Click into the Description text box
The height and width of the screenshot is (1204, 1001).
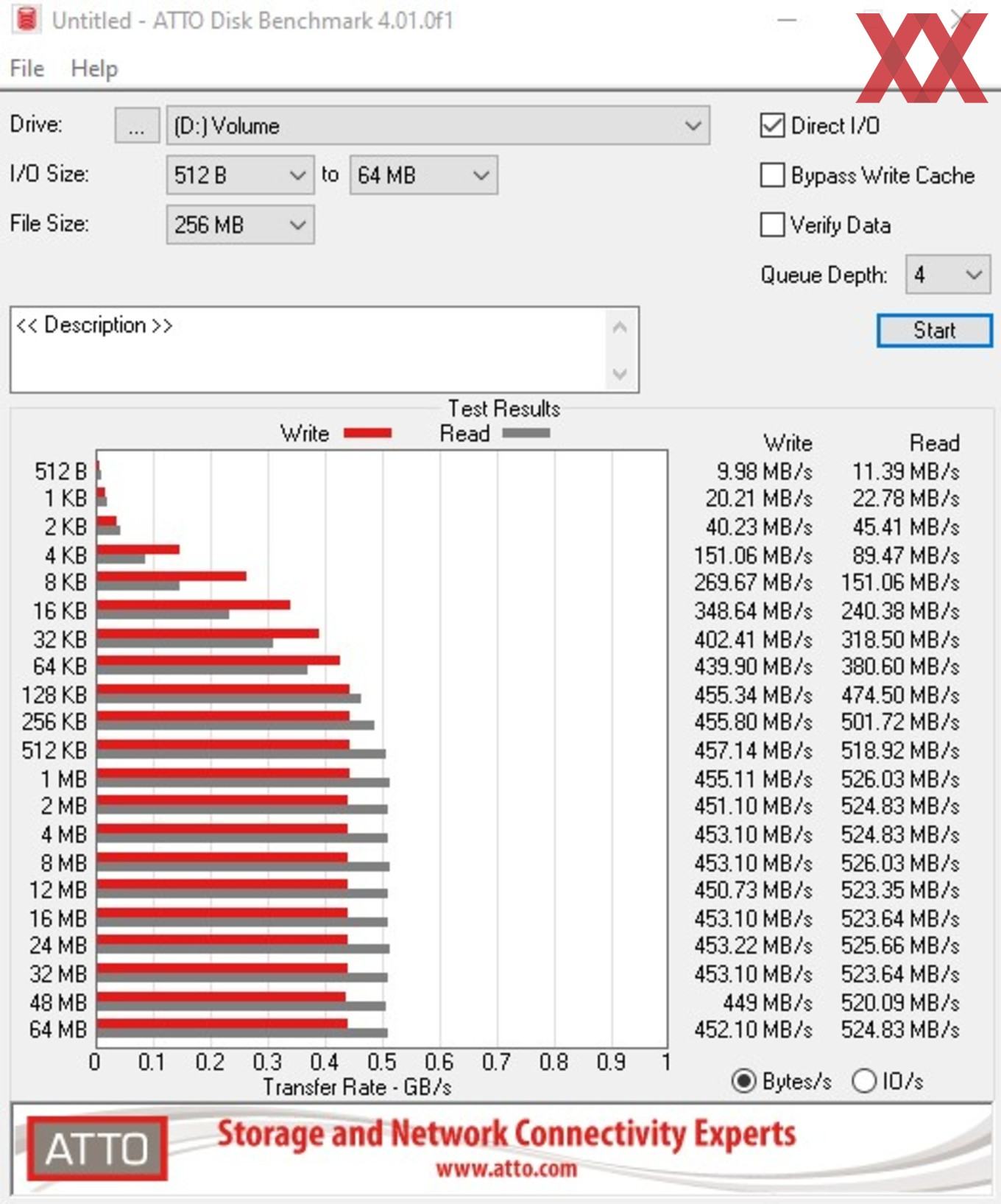pyautogui.click(x=309, y=350)
